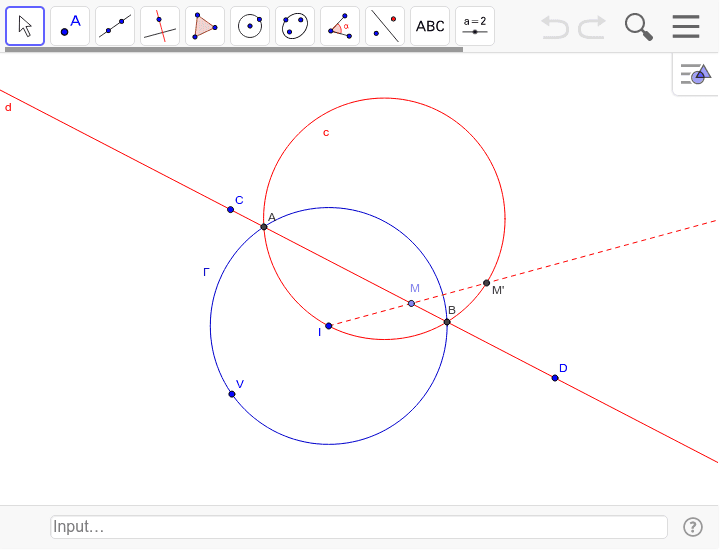The height and width of the screenshot is (550, 720).
Task: Open the input help question mark
Action: 692,527
